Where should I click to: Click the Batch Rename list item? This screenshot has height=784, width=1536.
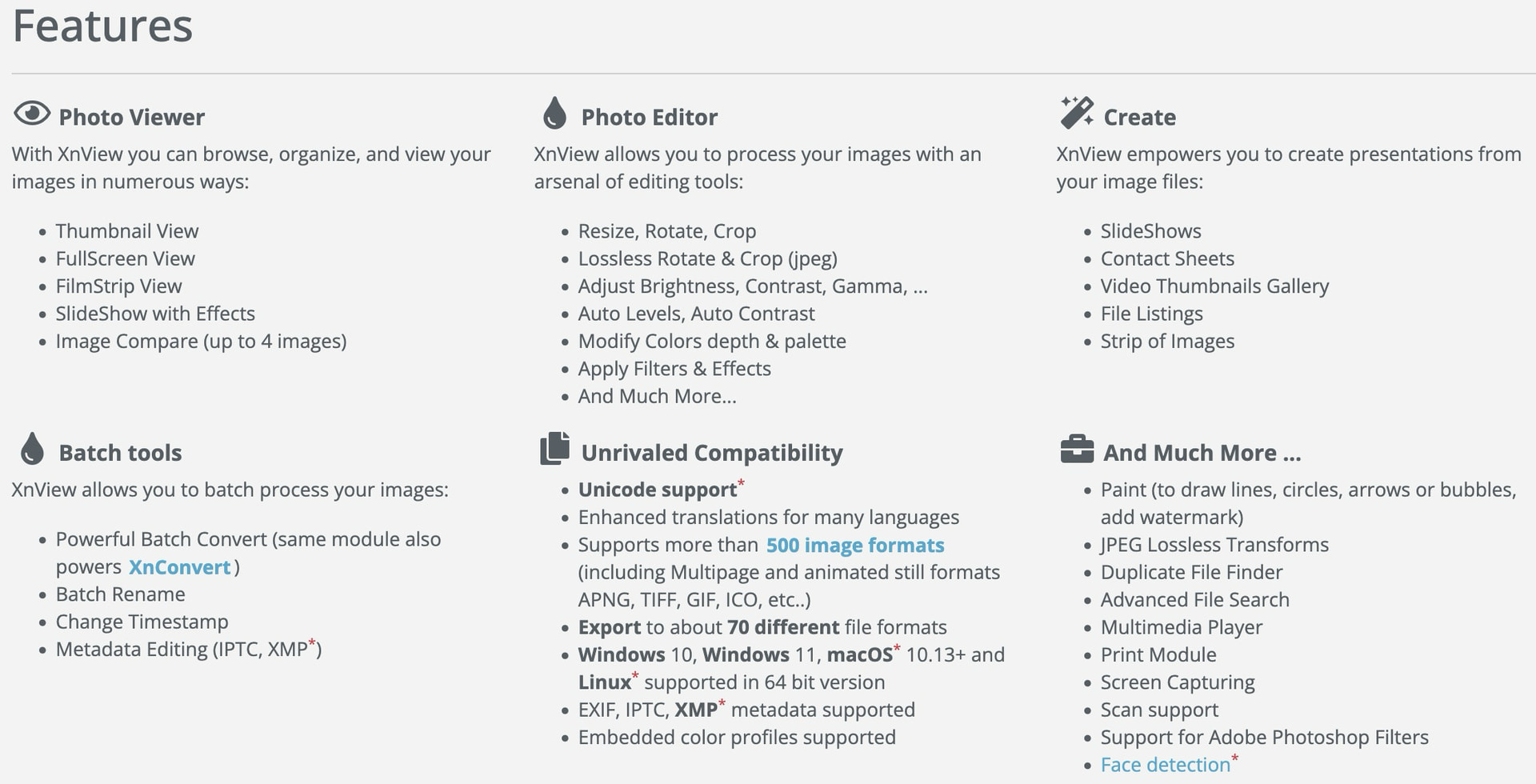(120, 594)
